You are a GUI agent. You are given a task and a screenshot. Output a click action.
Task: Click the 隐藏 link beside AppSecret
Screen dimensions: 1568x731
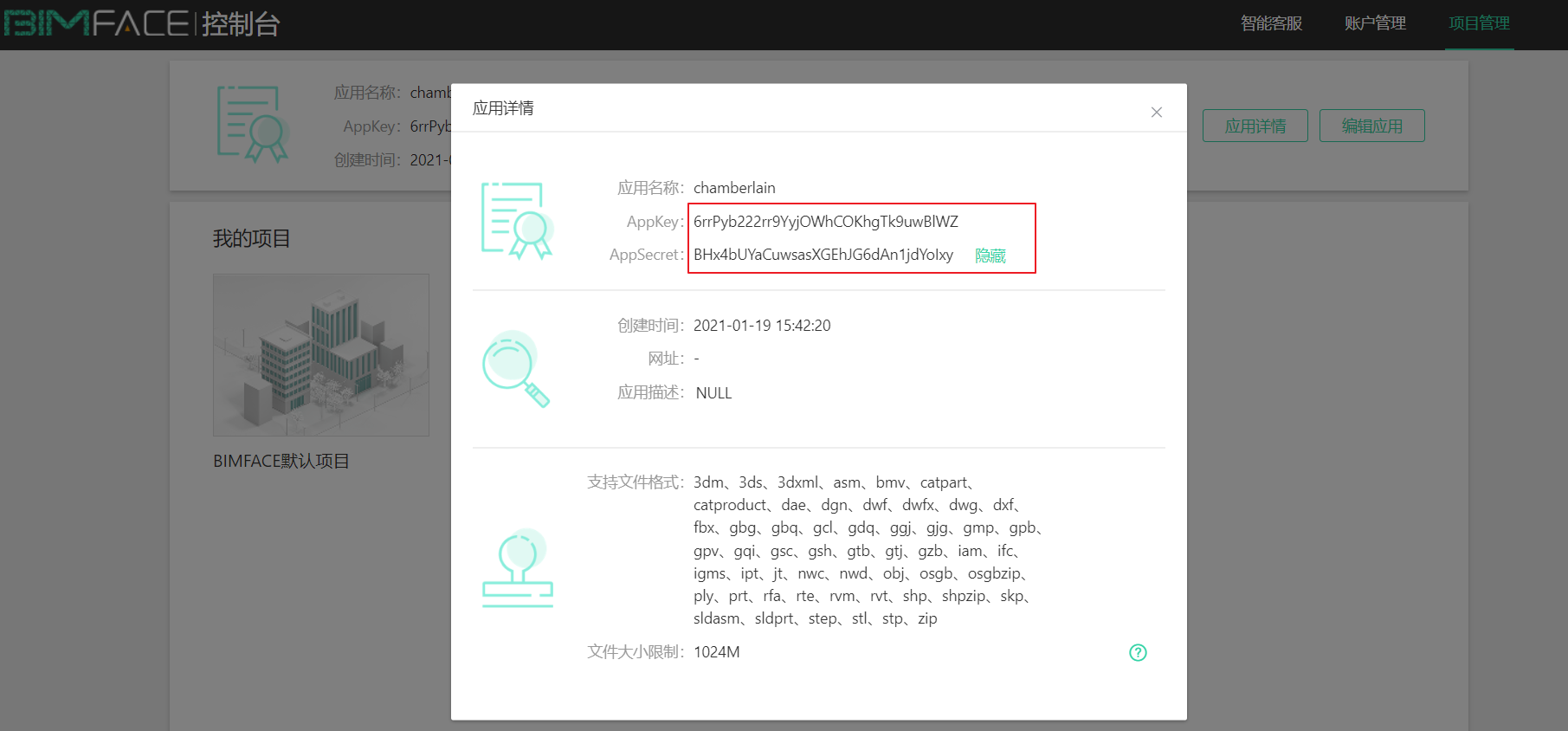tap(990, 256)
